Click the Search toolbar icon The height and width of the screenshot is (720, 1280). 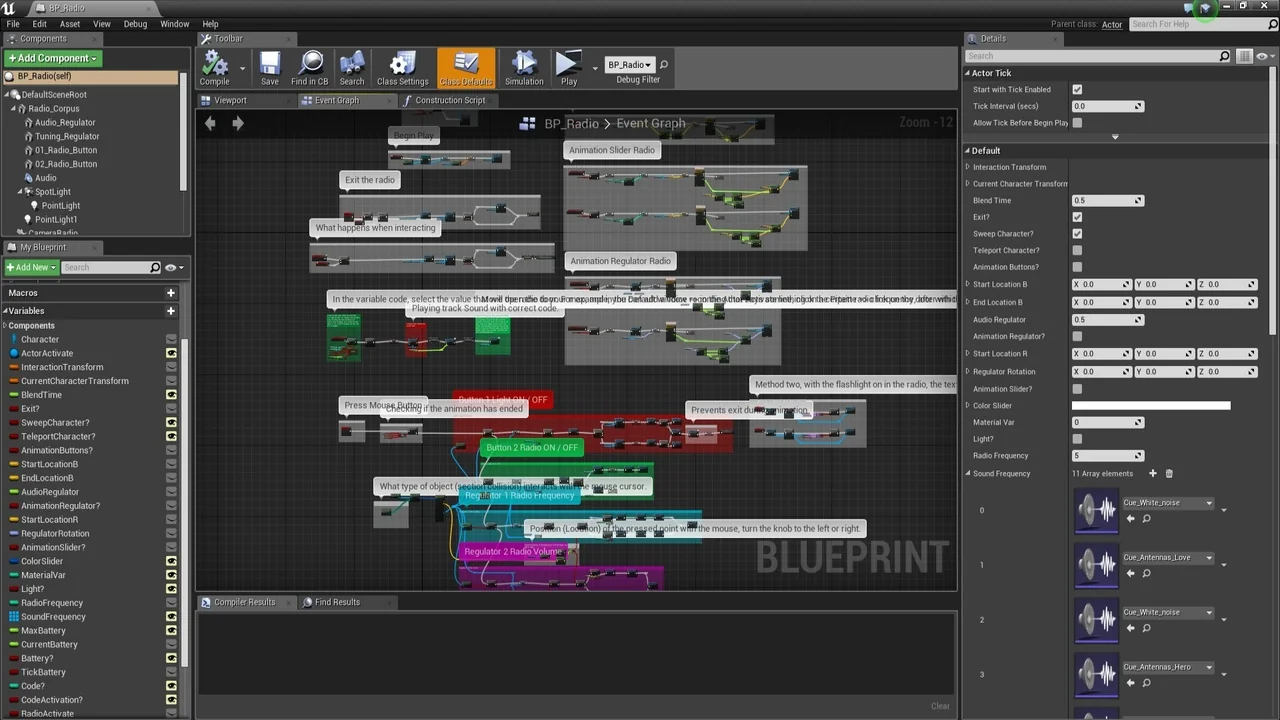pos(352,68)
